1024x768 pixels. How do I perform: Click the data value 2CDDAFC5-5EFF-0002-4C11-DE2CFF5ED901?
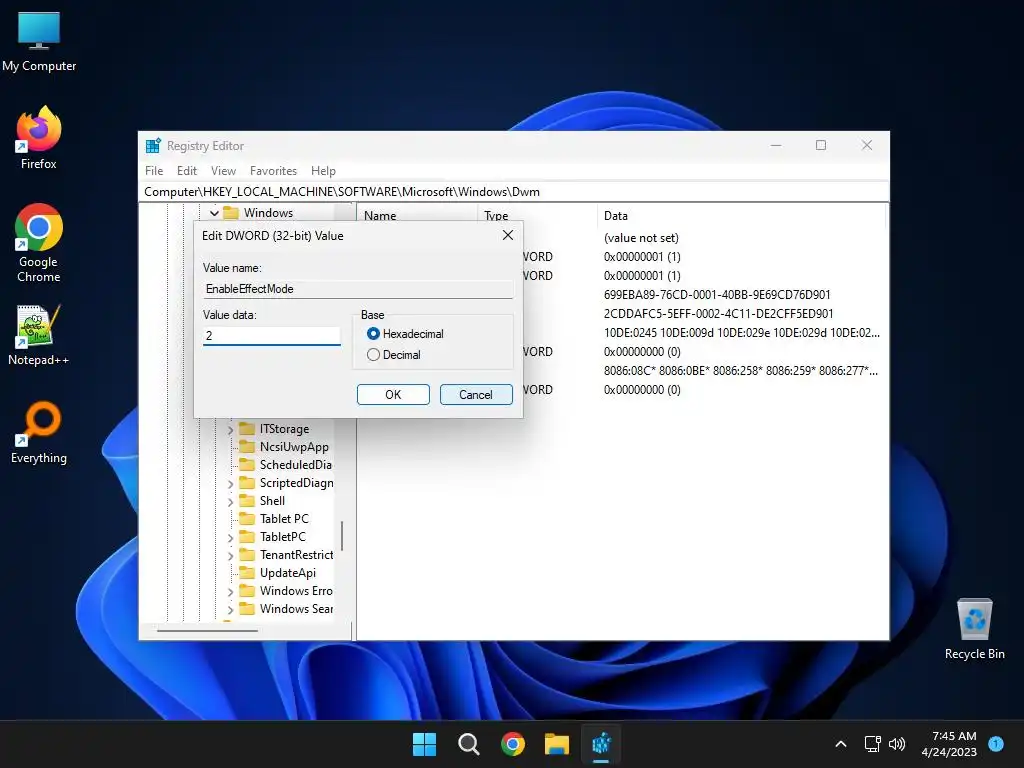[718, 313]
